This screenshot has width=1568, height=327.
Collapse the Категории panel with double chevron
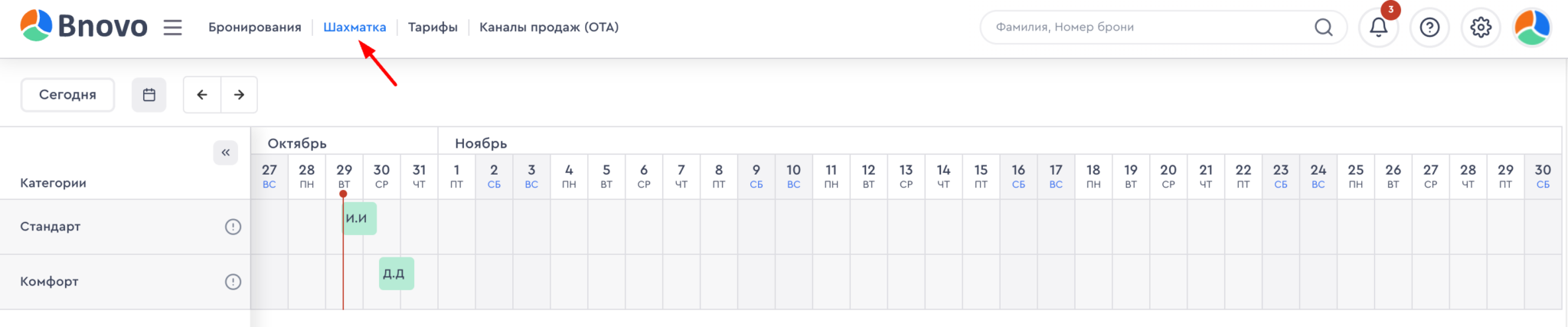point(226,152)
